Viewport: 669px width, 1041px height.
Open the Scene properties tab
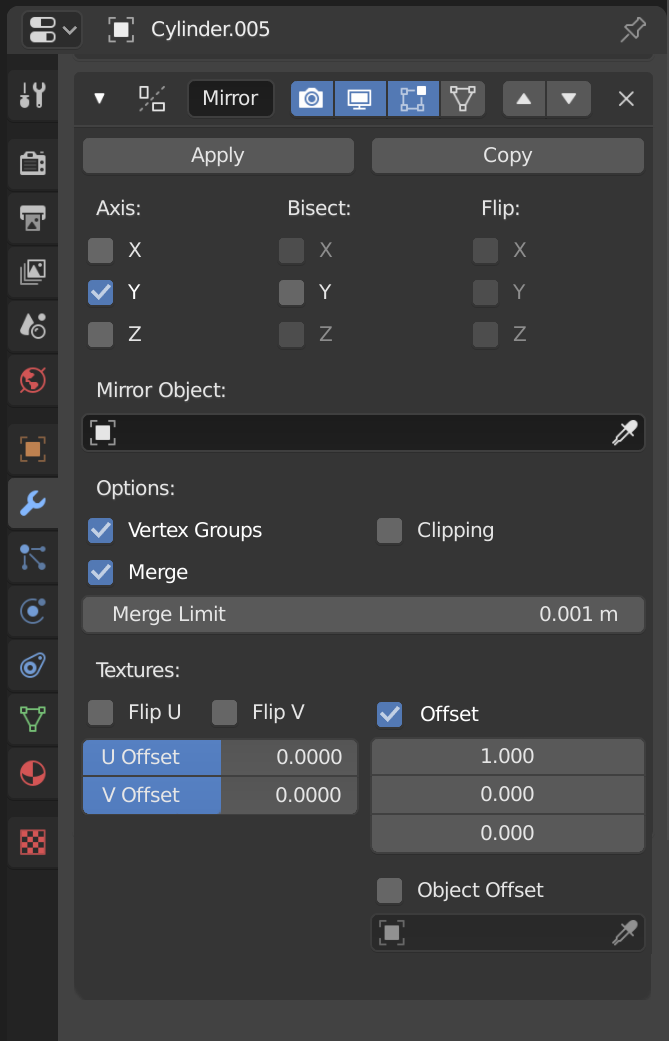coord(33,326)
